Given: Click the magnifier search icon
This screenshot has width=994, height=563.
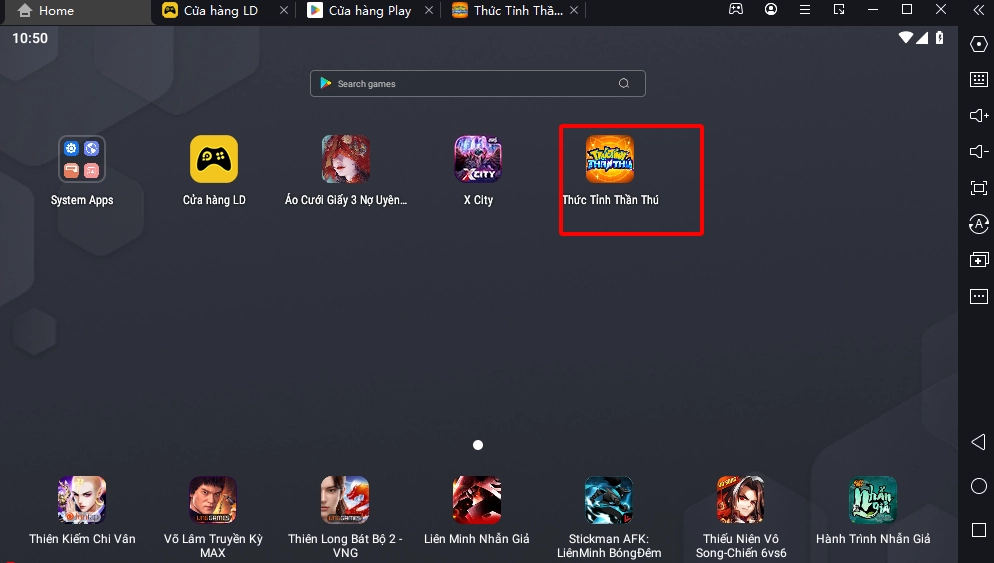Looking at the screenshot, I should click(x=624, y=84).
